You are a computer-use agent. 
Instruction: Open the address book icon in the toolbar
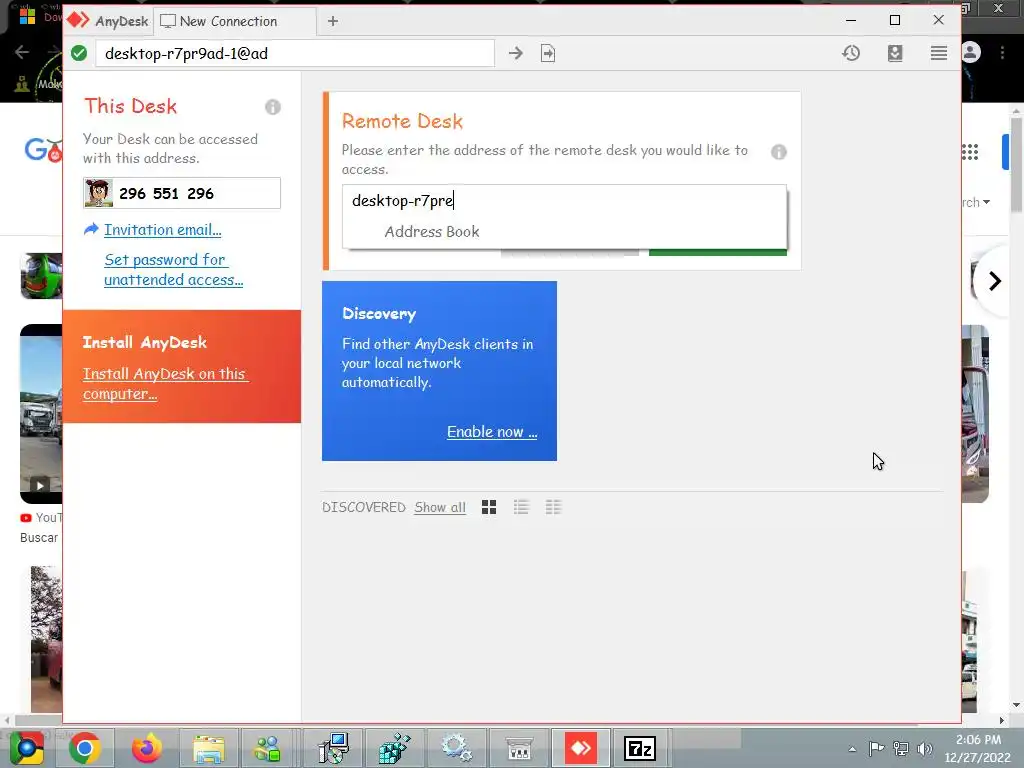895,53
